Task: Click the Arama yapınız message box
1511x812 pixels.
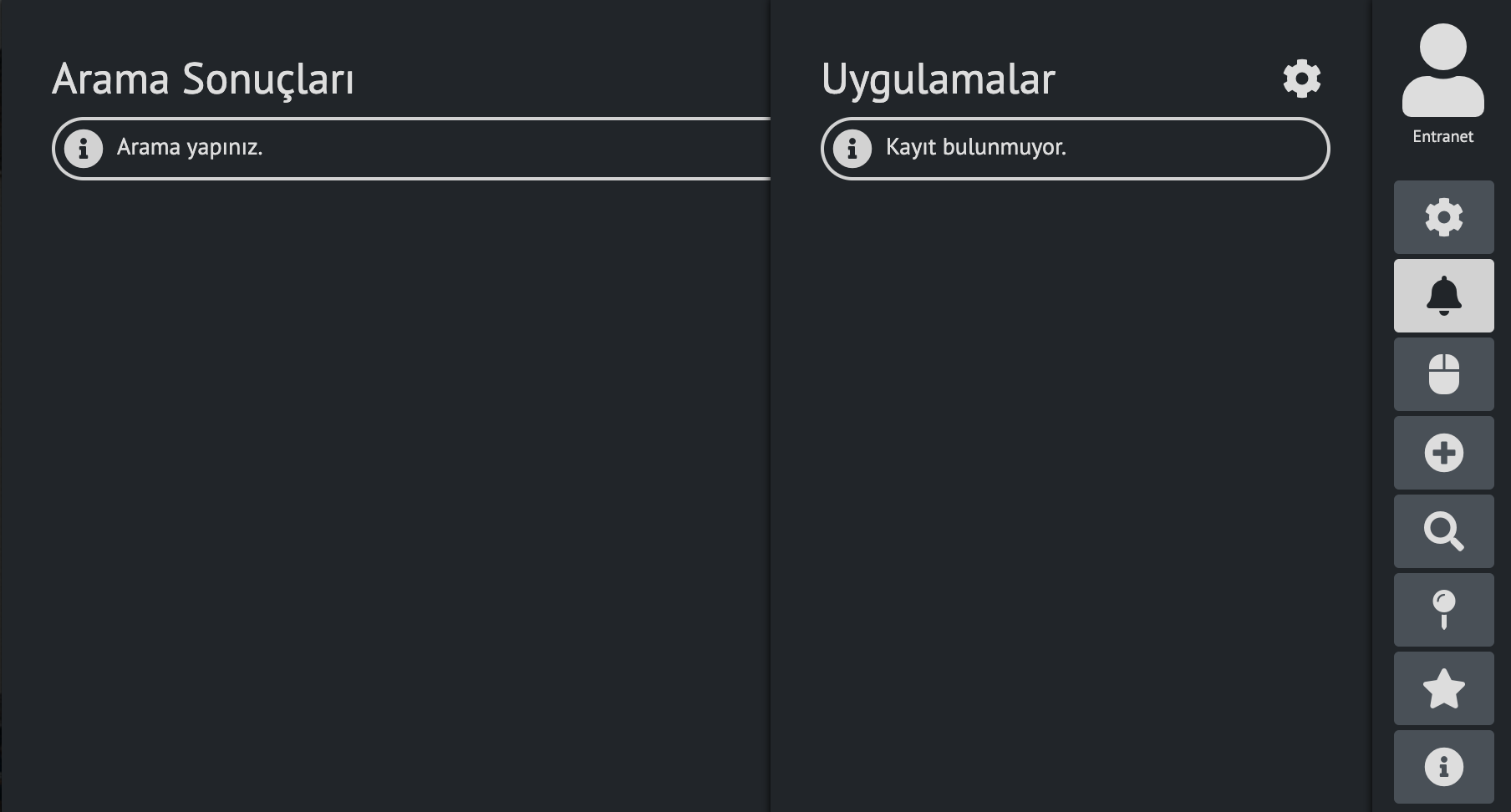Action: [x=411, y=149]
